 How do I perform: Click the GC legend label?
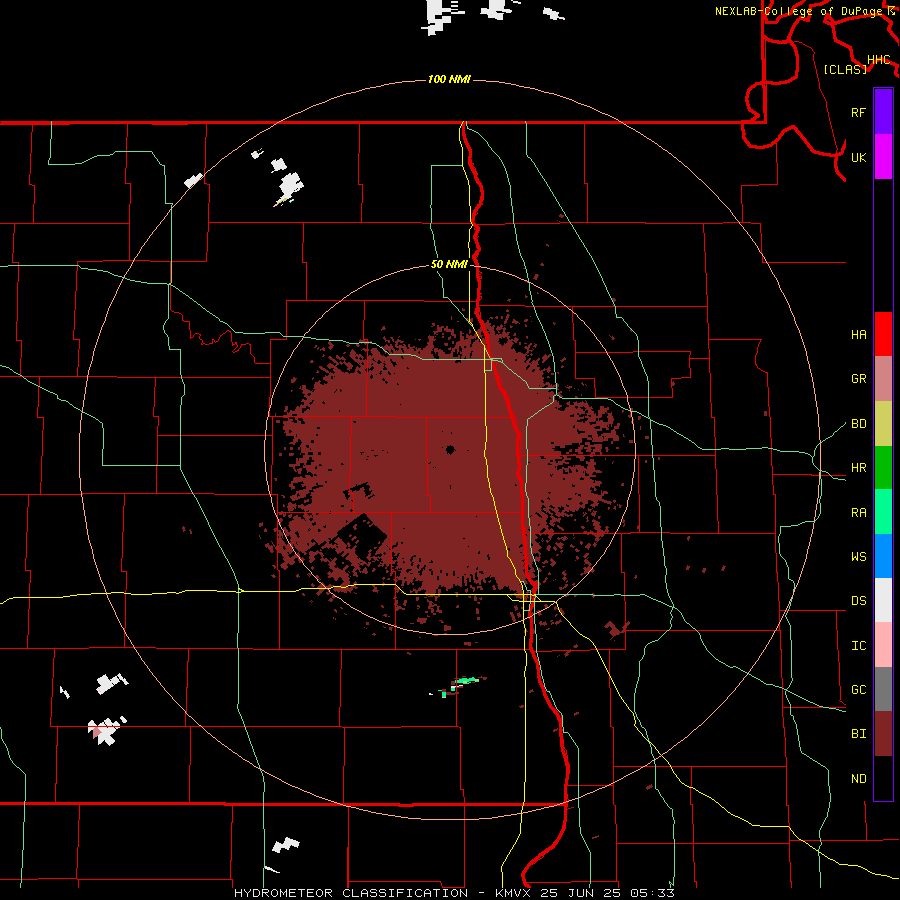coord(858,690)
